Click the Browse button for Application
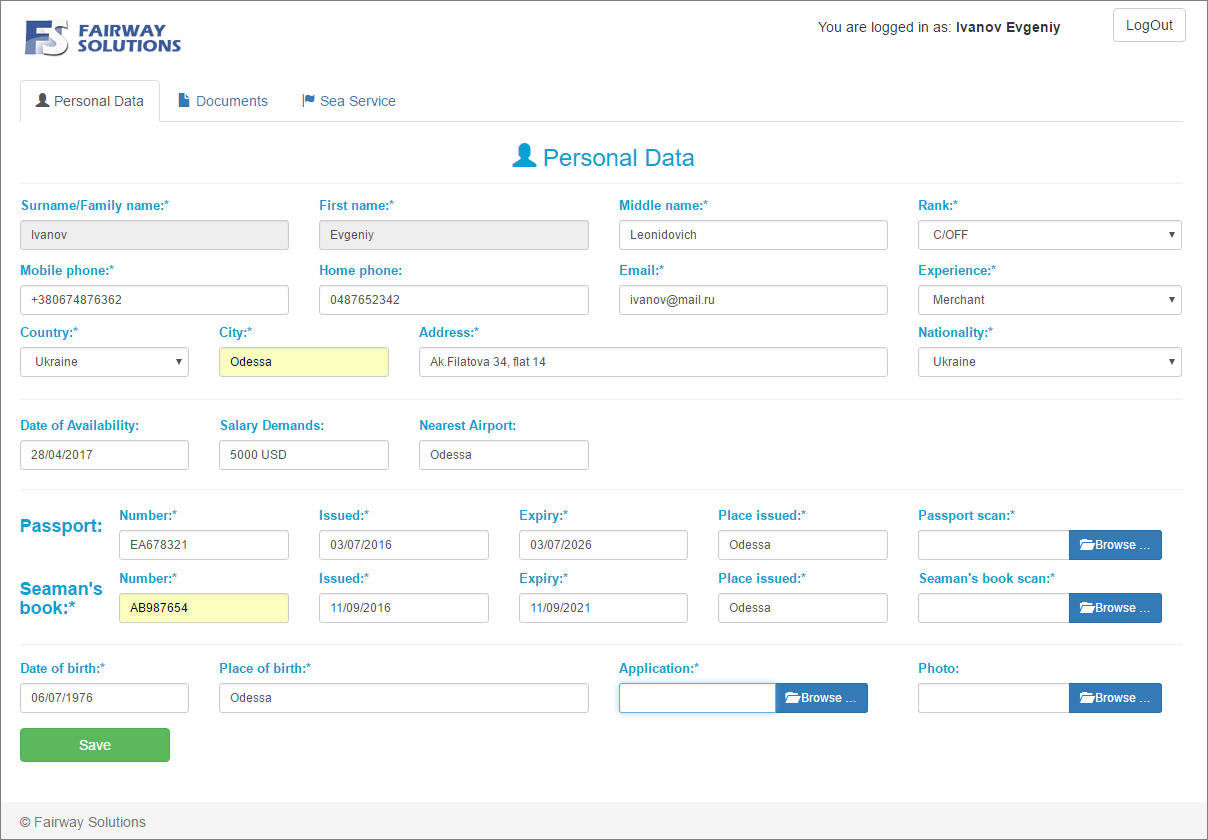Screen dimensions: 1208x840 pos(821,698)
